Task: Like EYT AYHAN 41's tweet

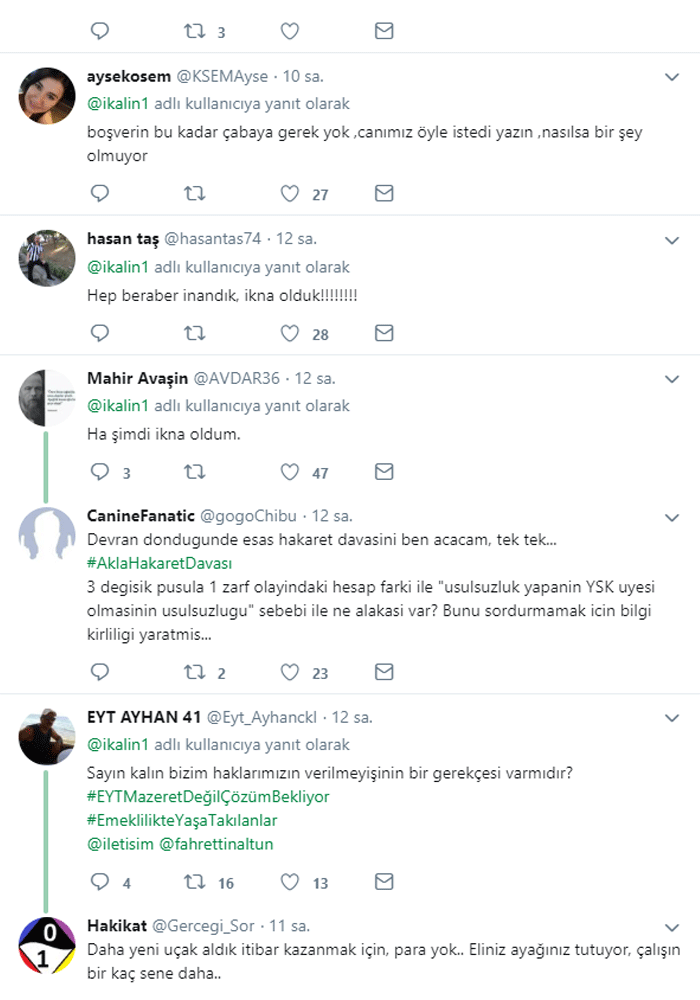Action: (290, 882)
